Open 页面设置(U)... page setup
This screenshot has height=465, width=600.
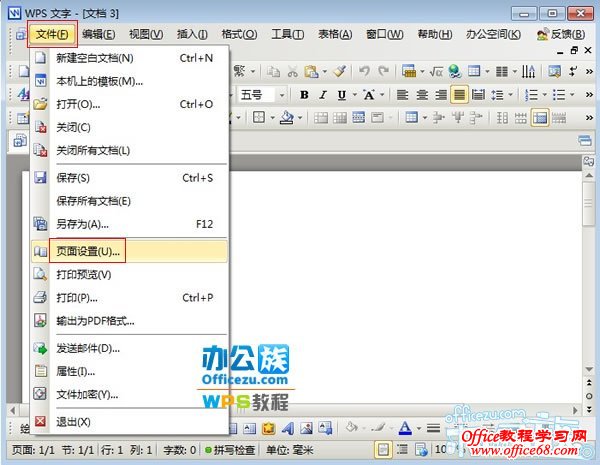[x=130, y=251]
